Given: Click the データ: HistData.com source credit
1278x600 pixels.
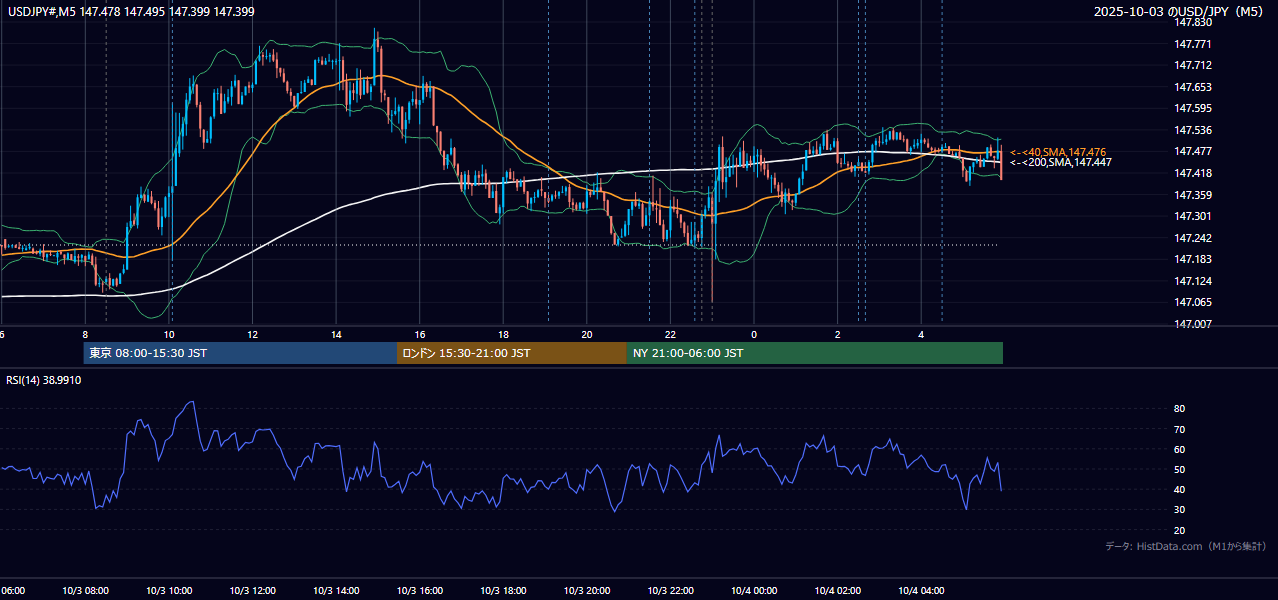Looking at the screenshot, I should (1186, 546).
